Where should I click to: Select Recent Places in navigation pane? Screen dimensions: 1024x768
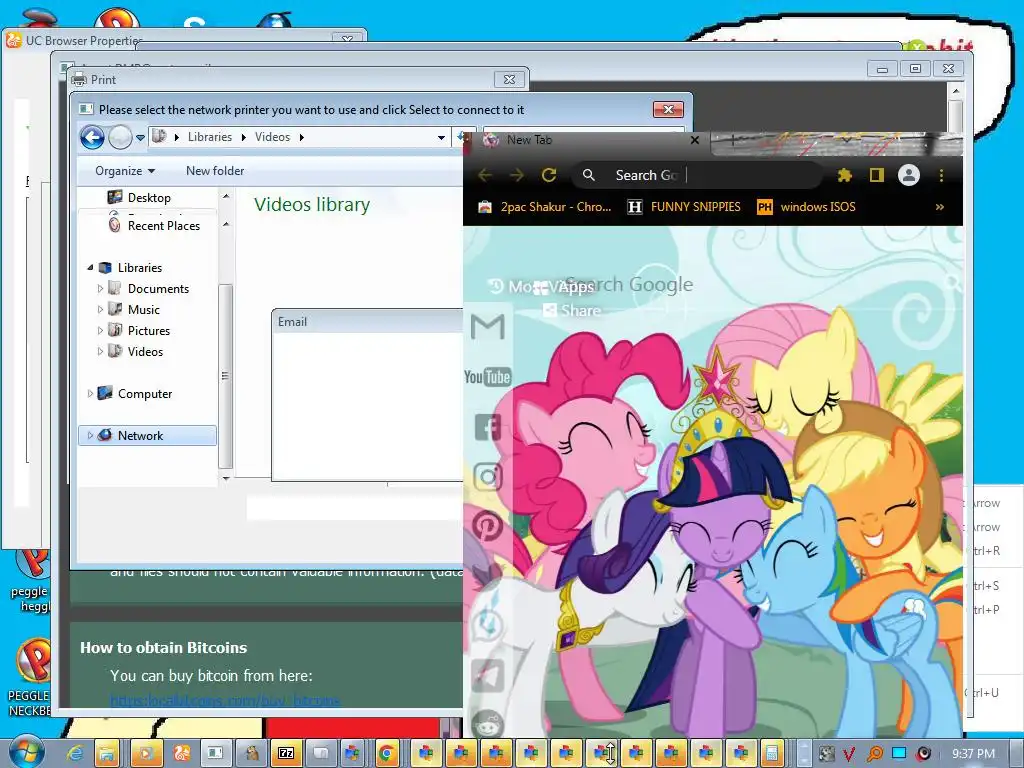click(x=155, y=225)
